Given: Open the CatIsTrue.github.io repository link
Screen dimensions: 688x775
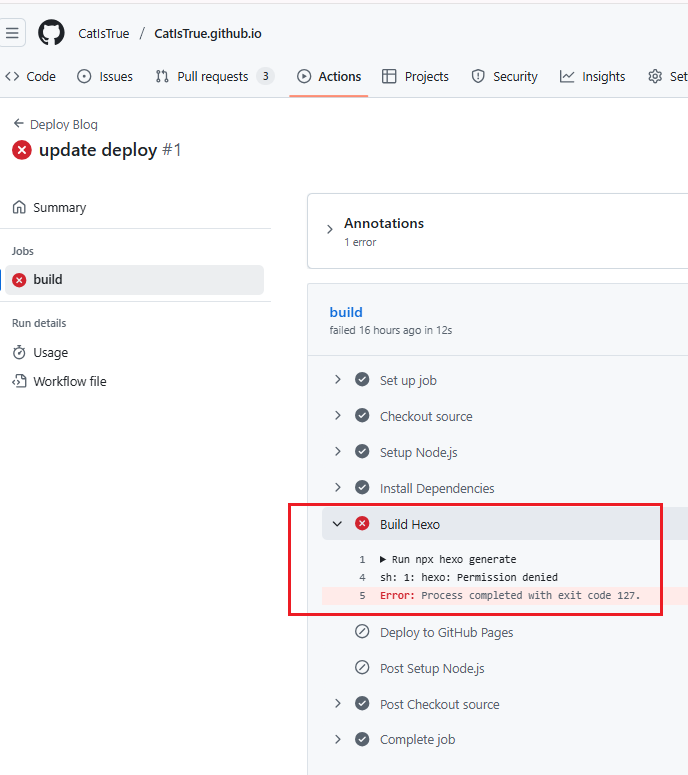Looking at the screenshot, I should pyautogui.click(x=207, y=33).
